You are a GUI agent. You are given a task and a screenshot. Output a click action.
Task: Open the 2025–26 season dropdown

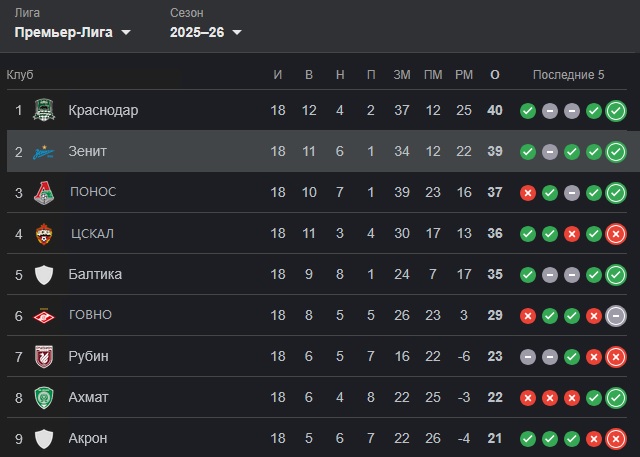[x=206, y=32]
